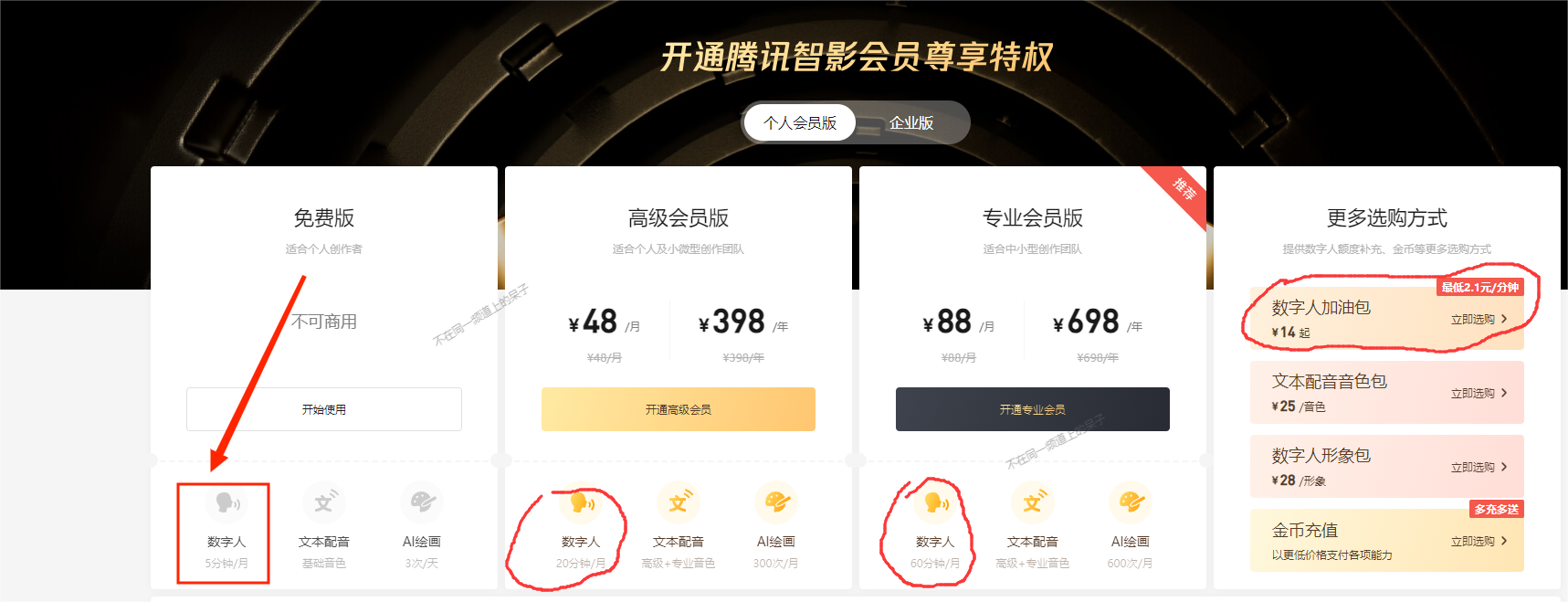Click the 开通高级会员 button

679,409
